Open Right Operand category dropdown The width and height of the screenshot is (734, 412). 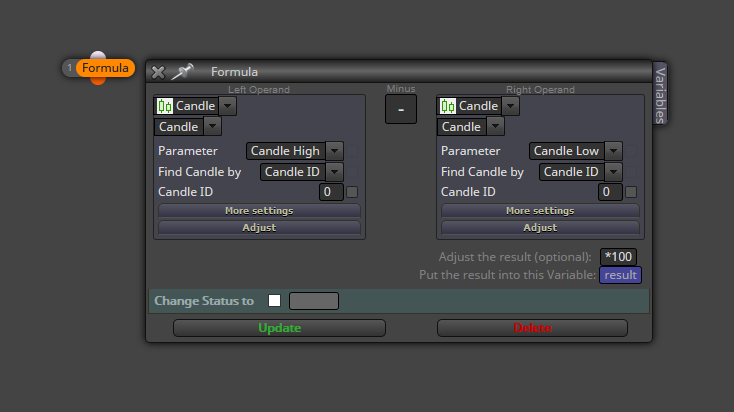(510, 106)
